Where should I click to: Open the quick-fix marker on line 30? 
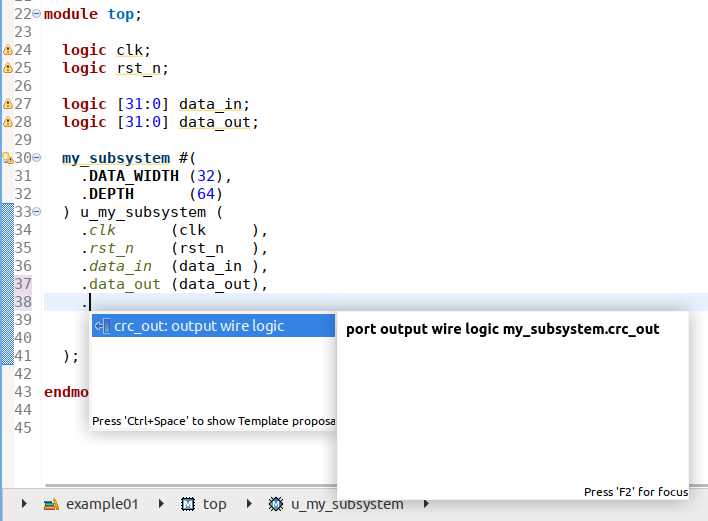click(x=8, y=158)
